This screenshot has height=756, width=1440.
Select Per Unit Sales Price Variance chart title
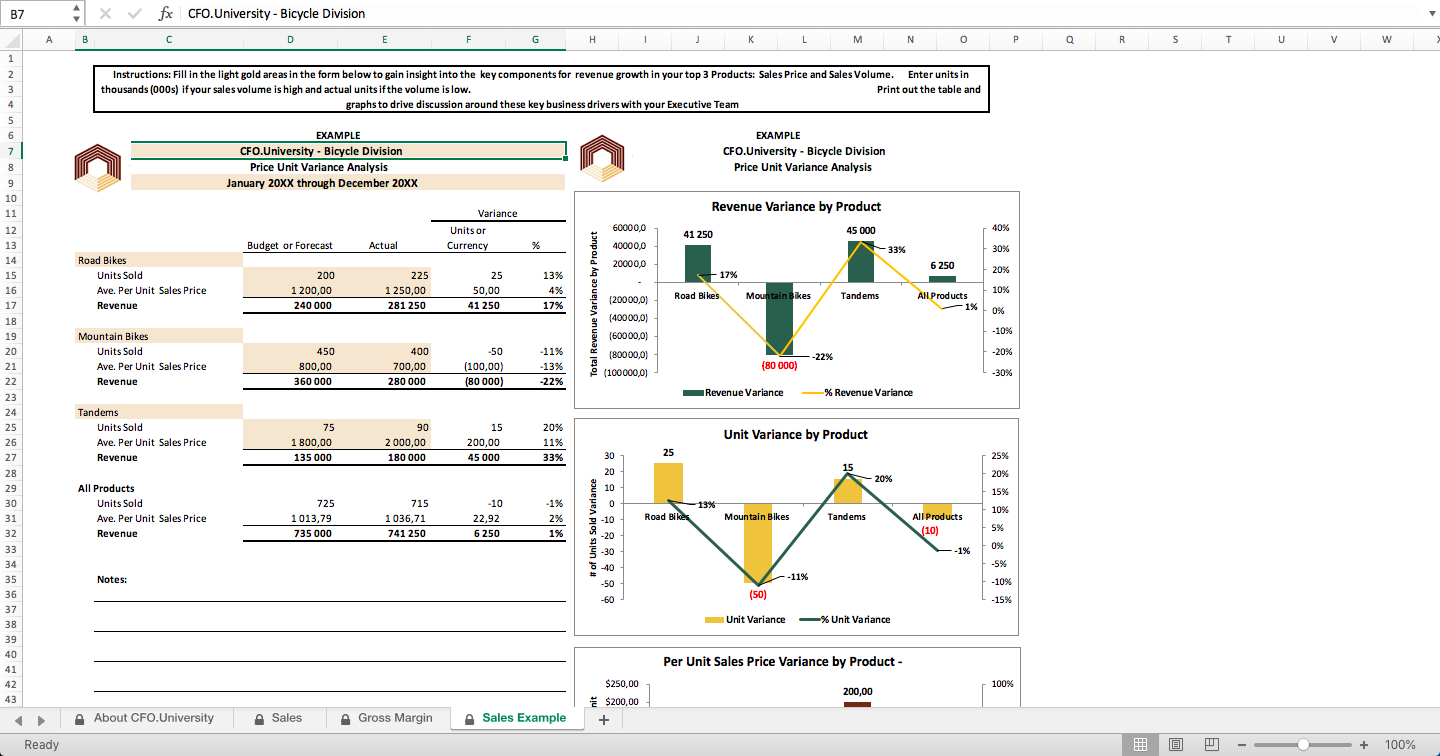pyautogui.click(x=783, y=662)
